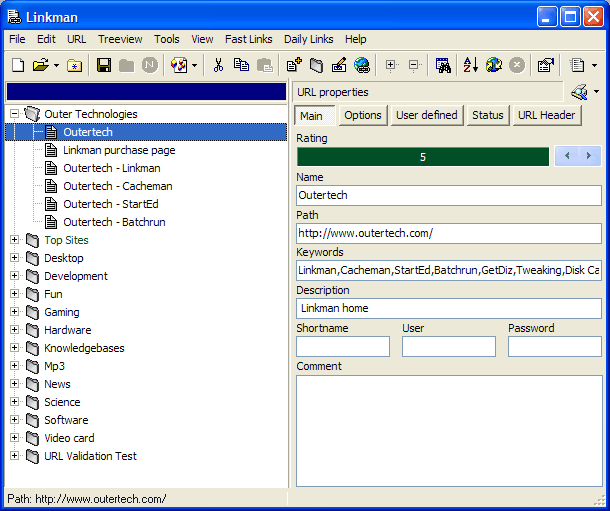Expand the Gaming folder

pos(14,312)
